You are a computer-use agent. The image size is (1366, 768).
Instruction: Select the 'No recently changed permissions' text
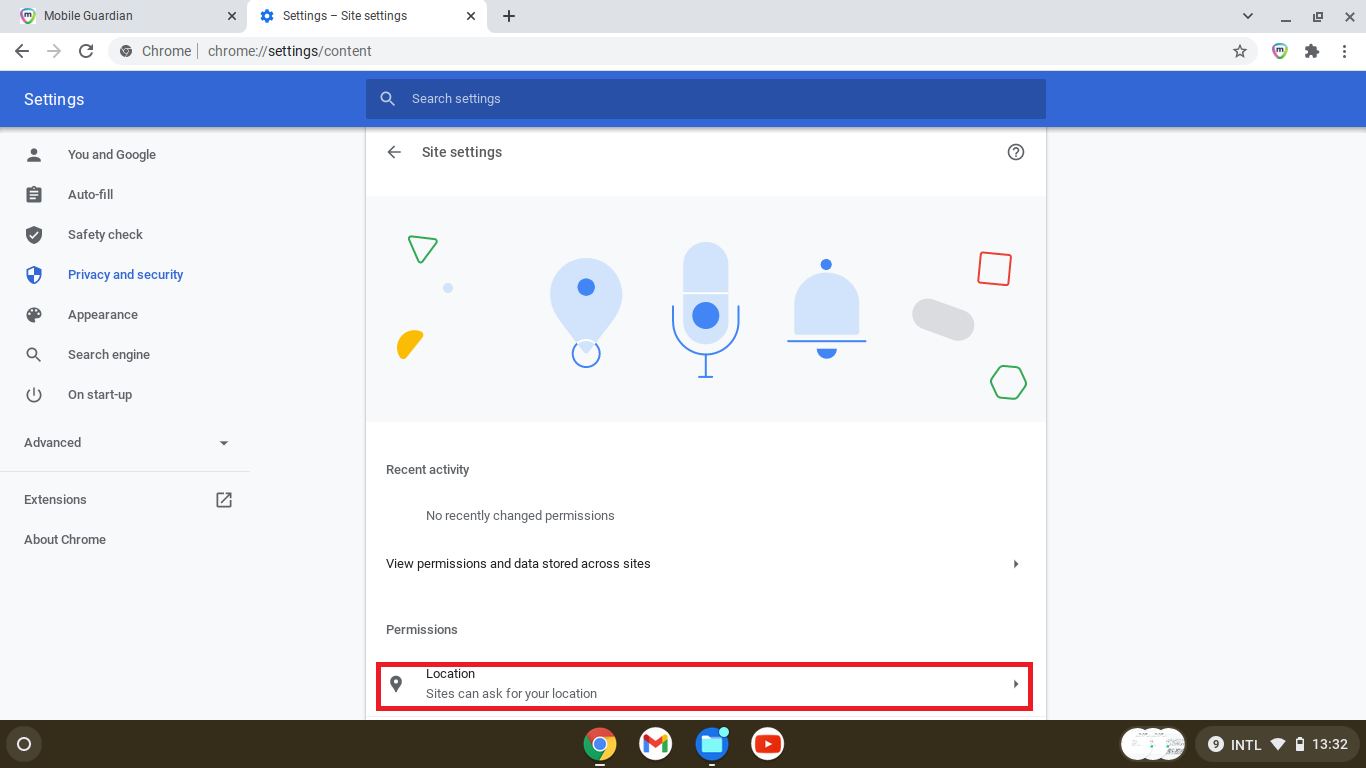(x=520, y=516)
